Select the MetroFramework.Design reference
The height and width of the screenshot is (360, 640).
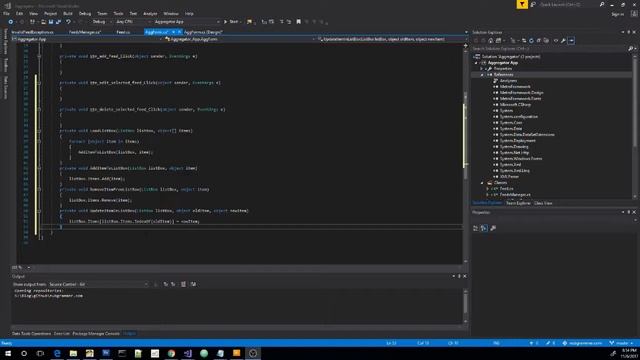pyautogui.click(x=521, y=93)
